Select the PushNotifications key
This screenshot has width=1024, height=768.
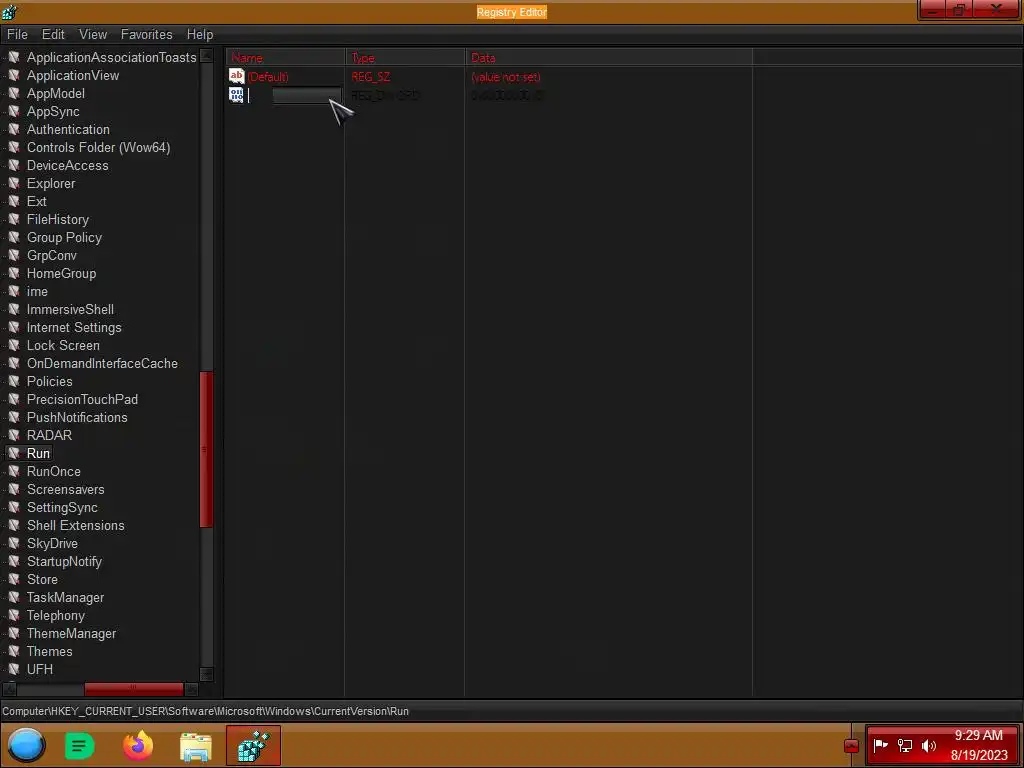pyautogui.click(x=77, y=417)
